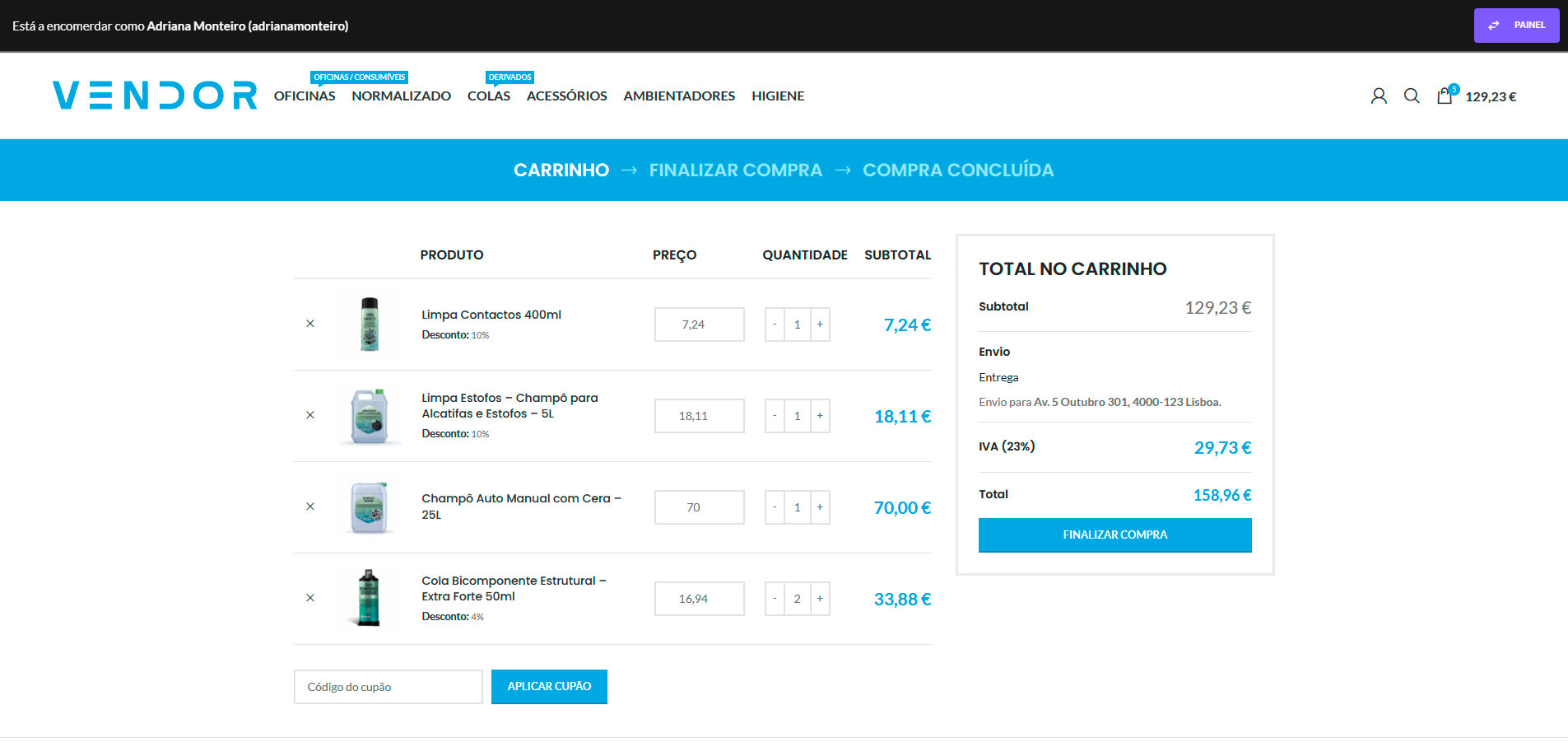
Task: Increase quantity of Limpa Contactos 400ml
Action: coord(820,324)
